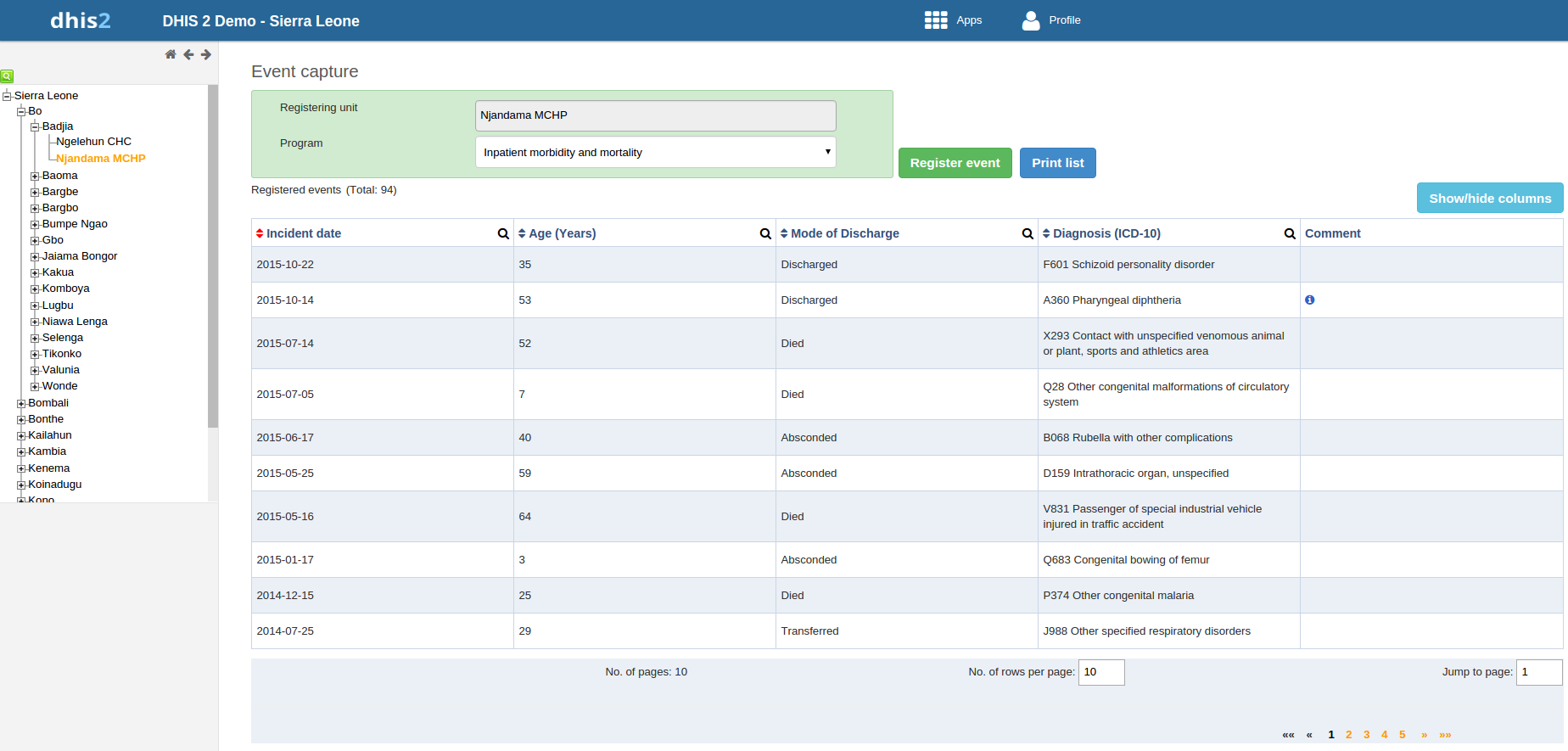Collapse the Badjia tree node
The height and width of the screenshot is (751, 1568).
tap(36, 127)
